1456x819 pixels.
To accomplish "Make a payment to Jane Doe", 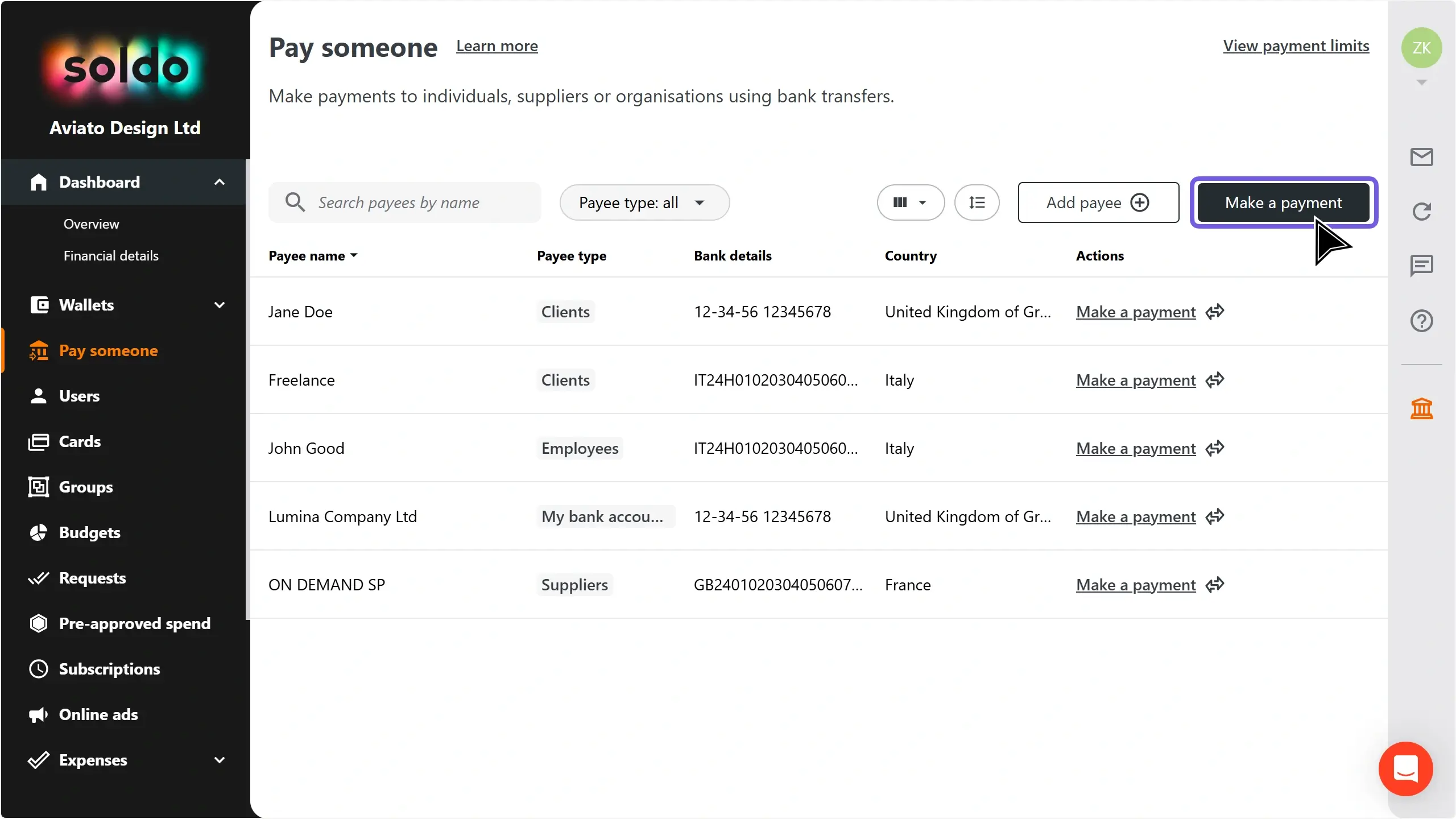I will pyautogui.click(x=1136, y=312).
